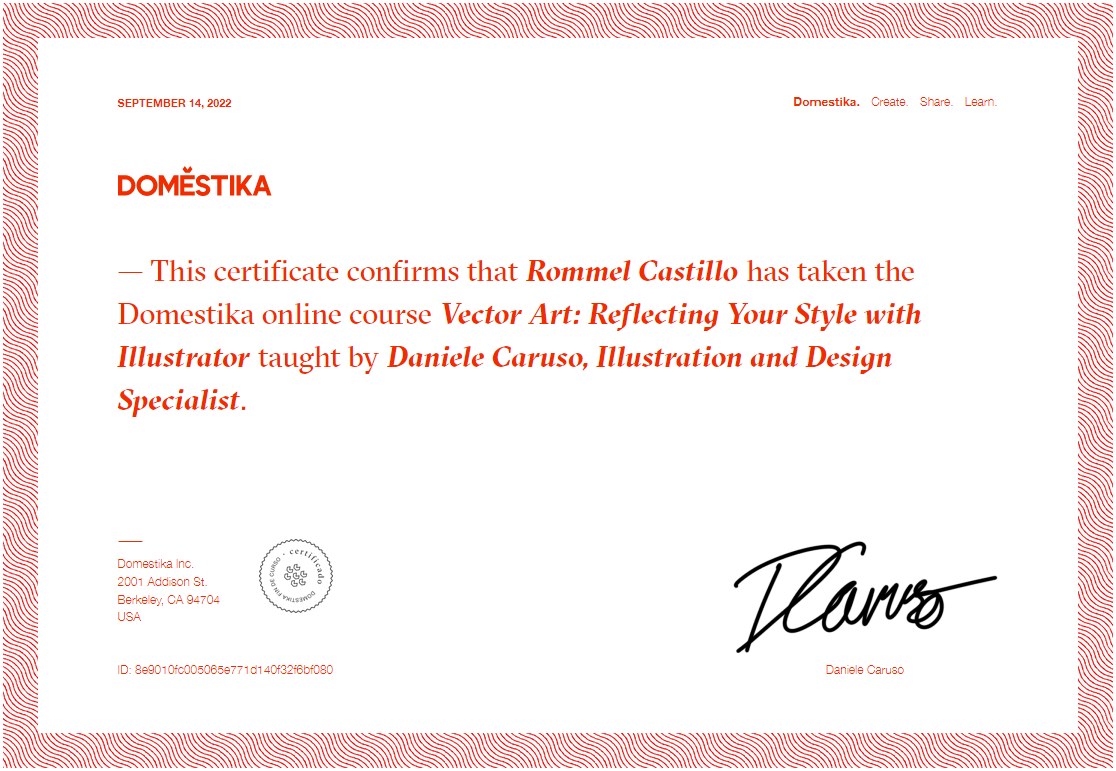
Task: Click the "Vector Art: Reflecting Your Style with" title
Action: tap(681, 315)
